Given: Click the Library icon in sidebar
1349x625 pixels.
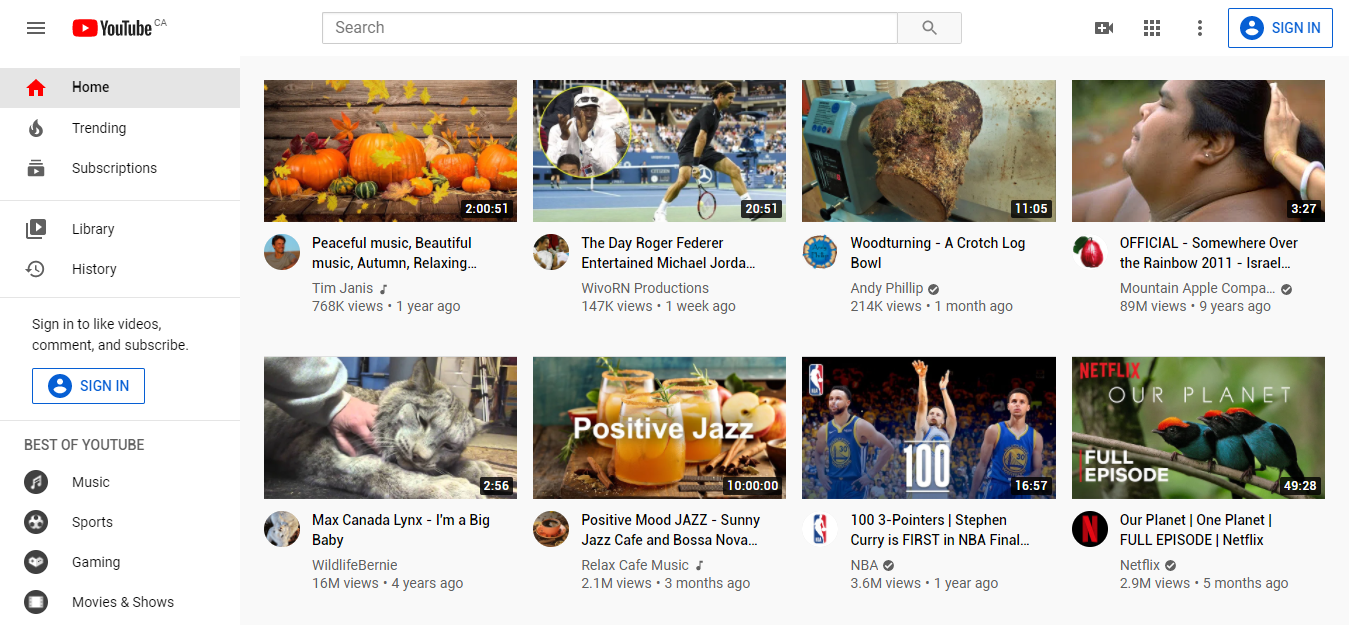Looking at the screenshot, I should (x=36, y=229).
